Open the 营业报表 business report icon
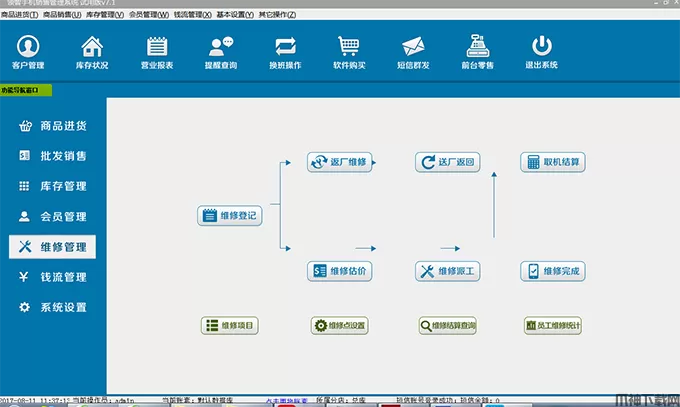The image size is (680, 407). click(157, 52)
